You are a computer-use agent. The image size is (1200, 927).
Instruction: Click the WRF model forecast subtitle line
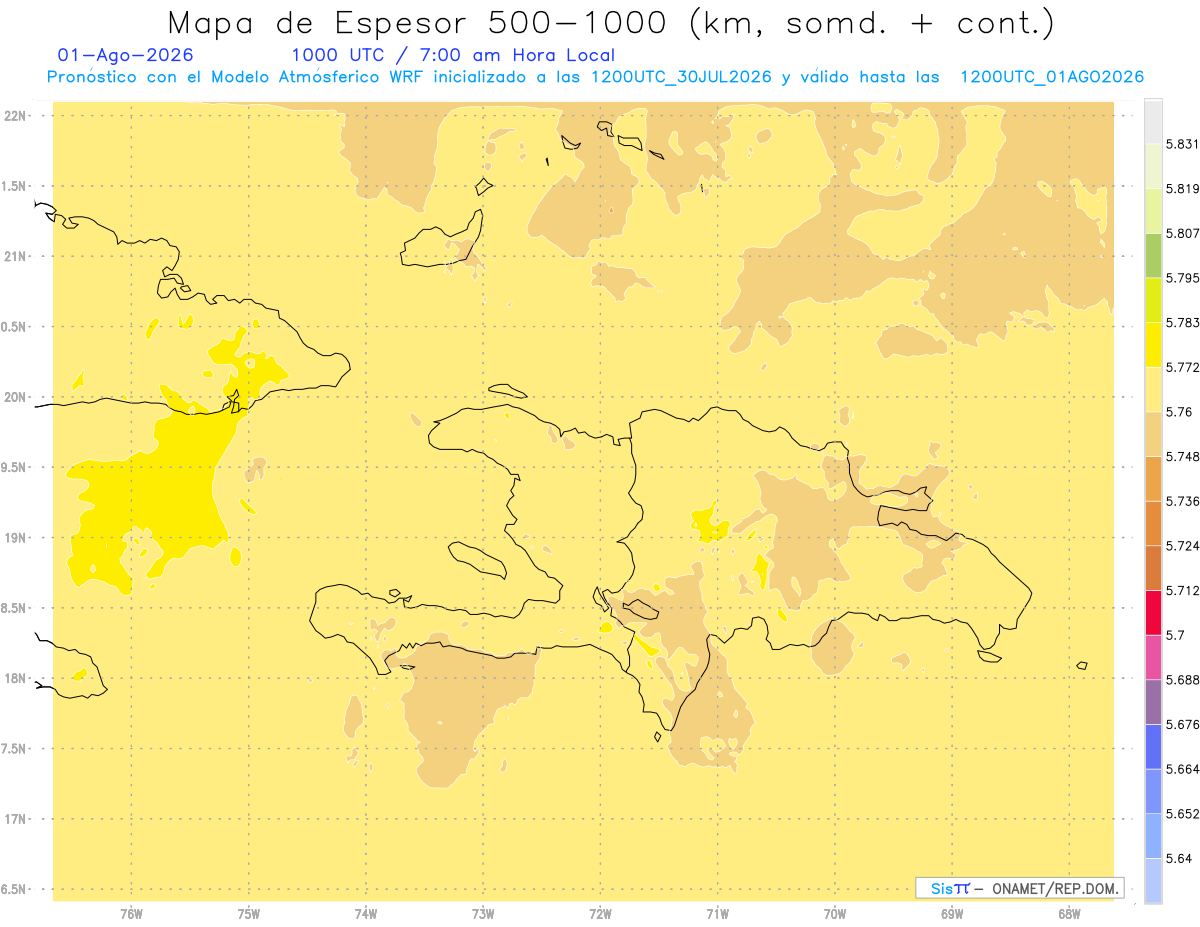[x=595, y=77]
